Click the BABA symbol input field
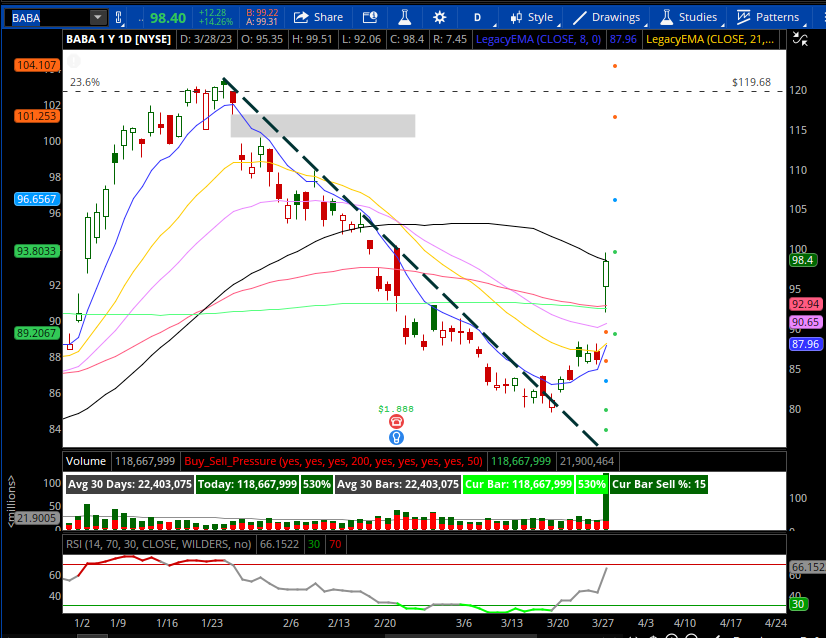 pos(47,18)
